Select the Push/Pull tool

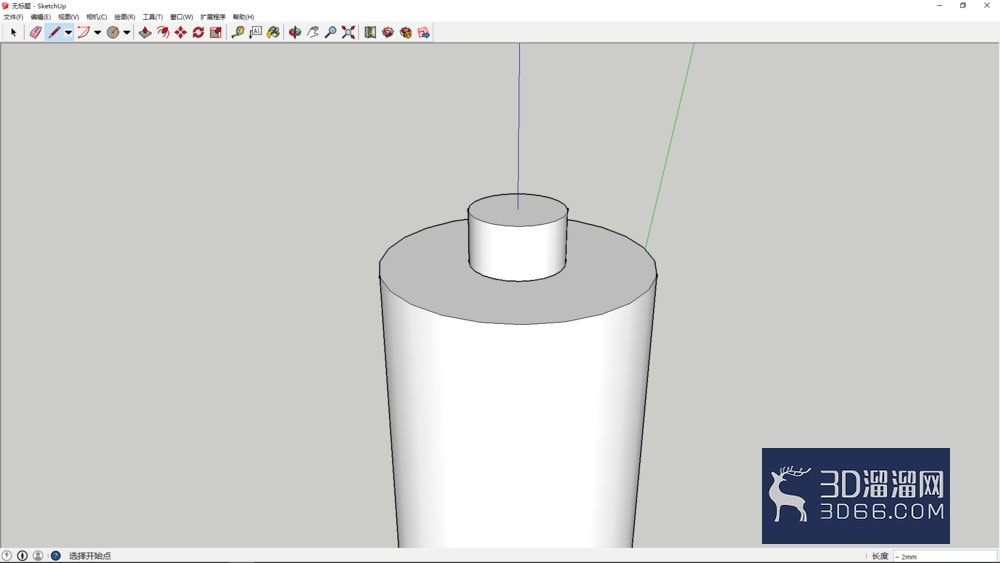tap(145, 32)
